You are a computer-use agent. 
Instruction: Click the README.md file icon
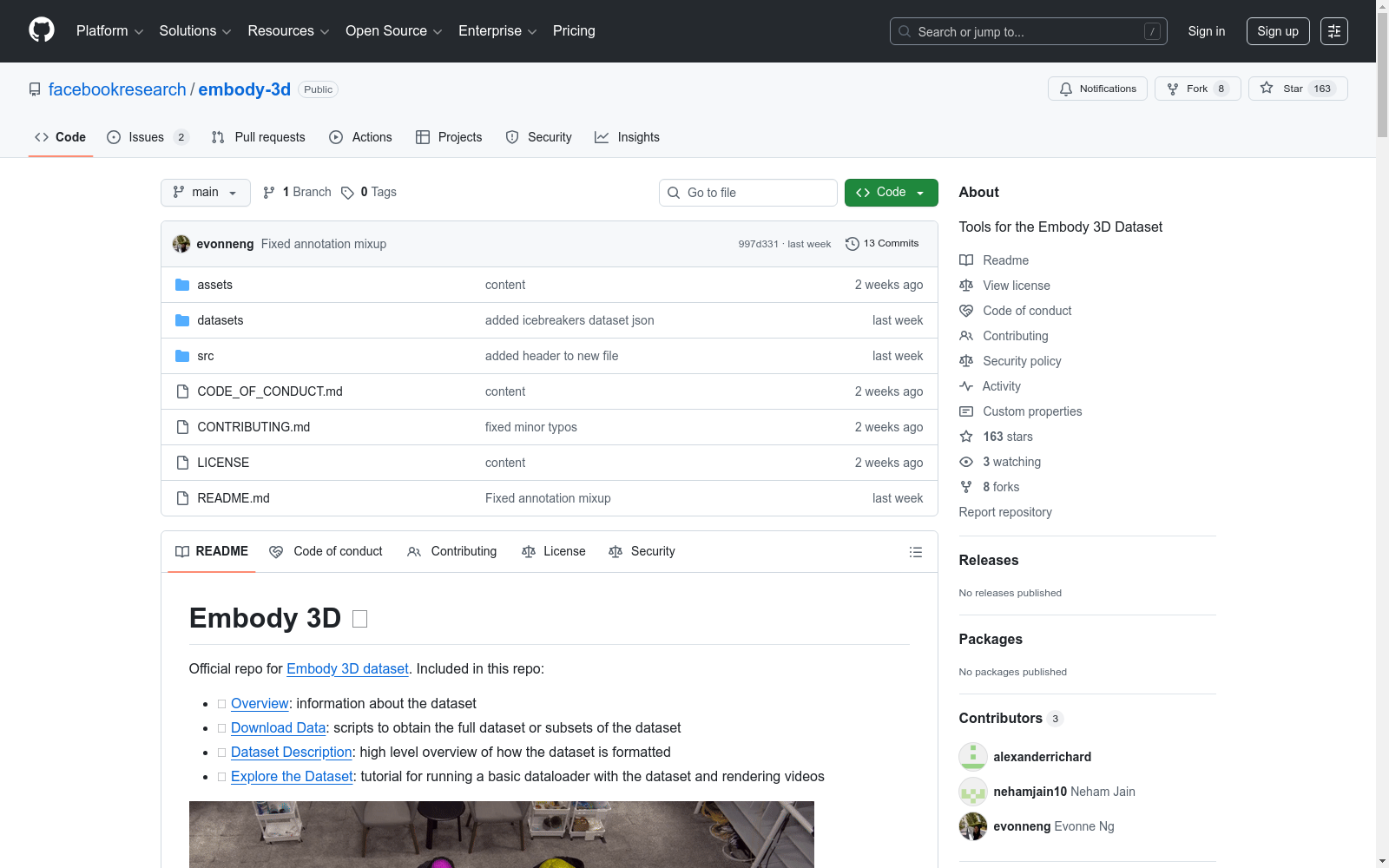(182, 498)
